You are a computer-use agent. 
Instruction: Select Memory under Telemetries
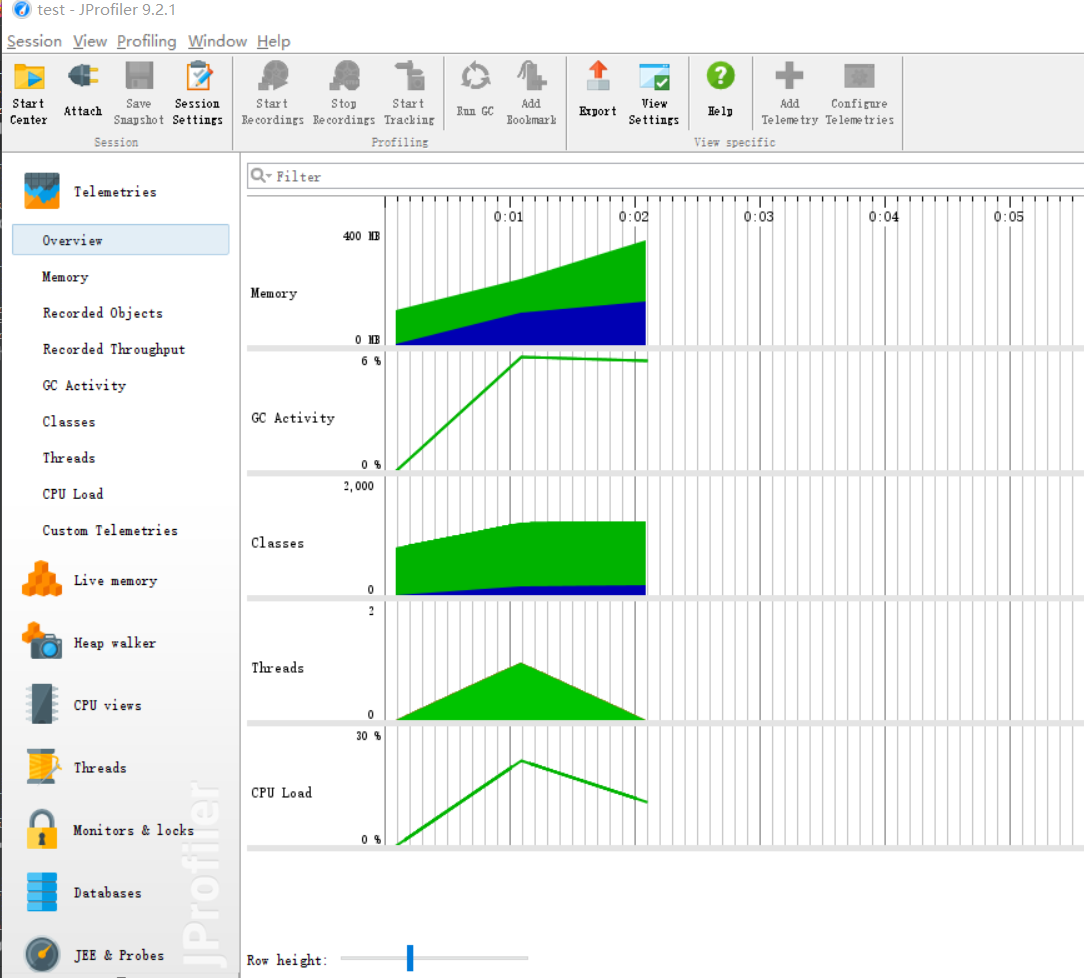65,276
